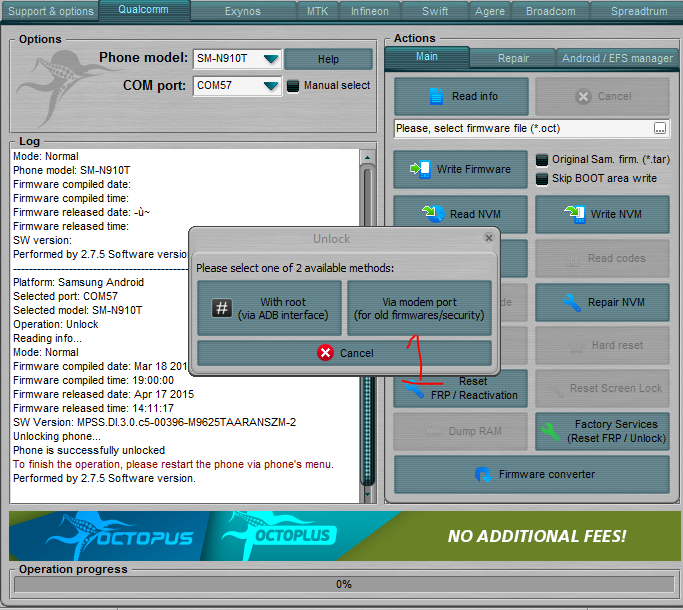Click the Factory Services (Reset FRP / Unlock) button
Screen dimensions: 683x610
coord(602,431)
